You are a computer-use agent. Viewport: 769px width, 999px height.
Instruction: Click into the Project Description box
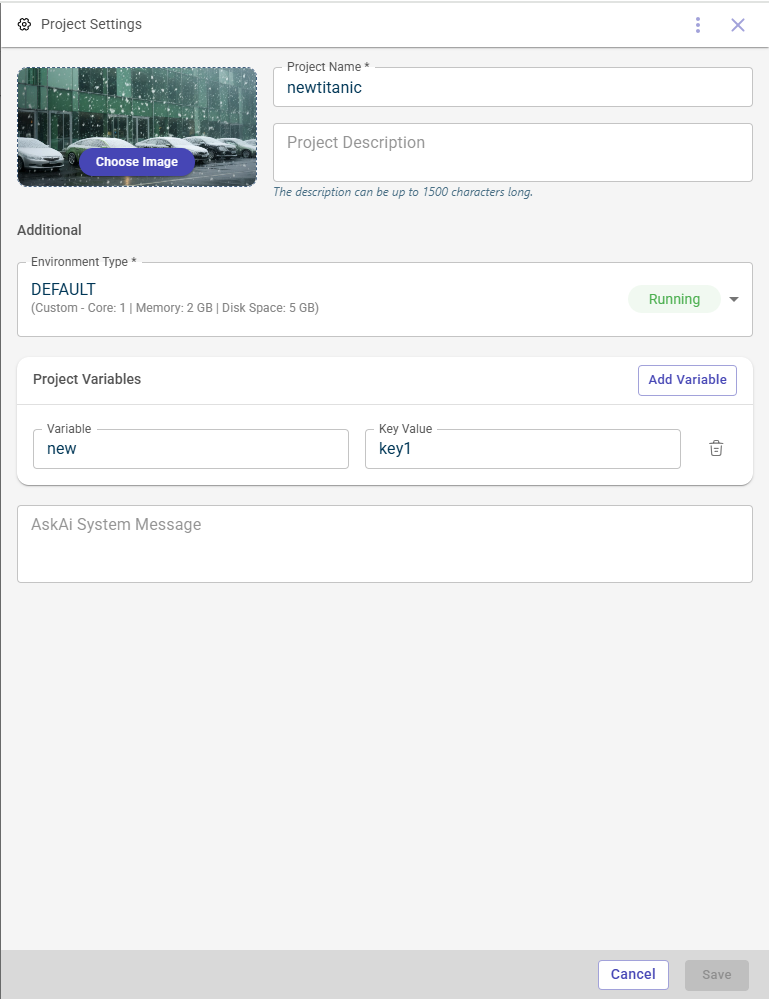point(512,152)
